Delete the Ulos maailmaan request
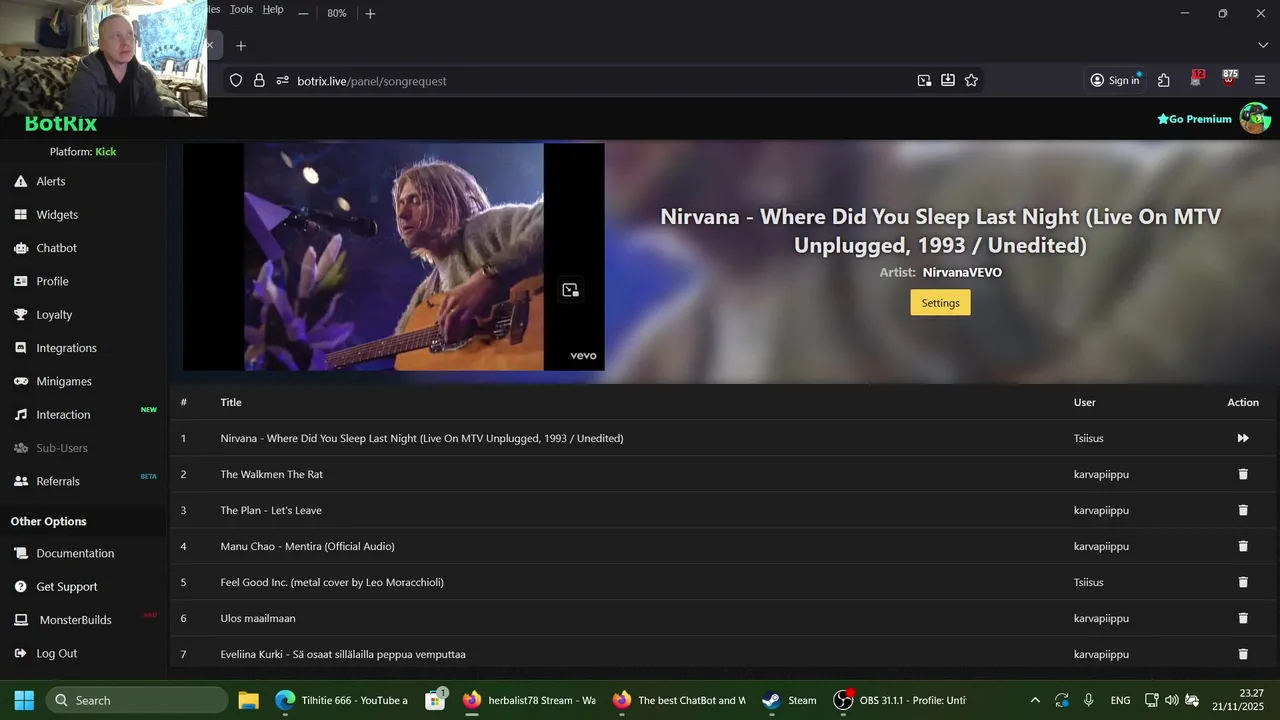 [x=1243, y=618]
